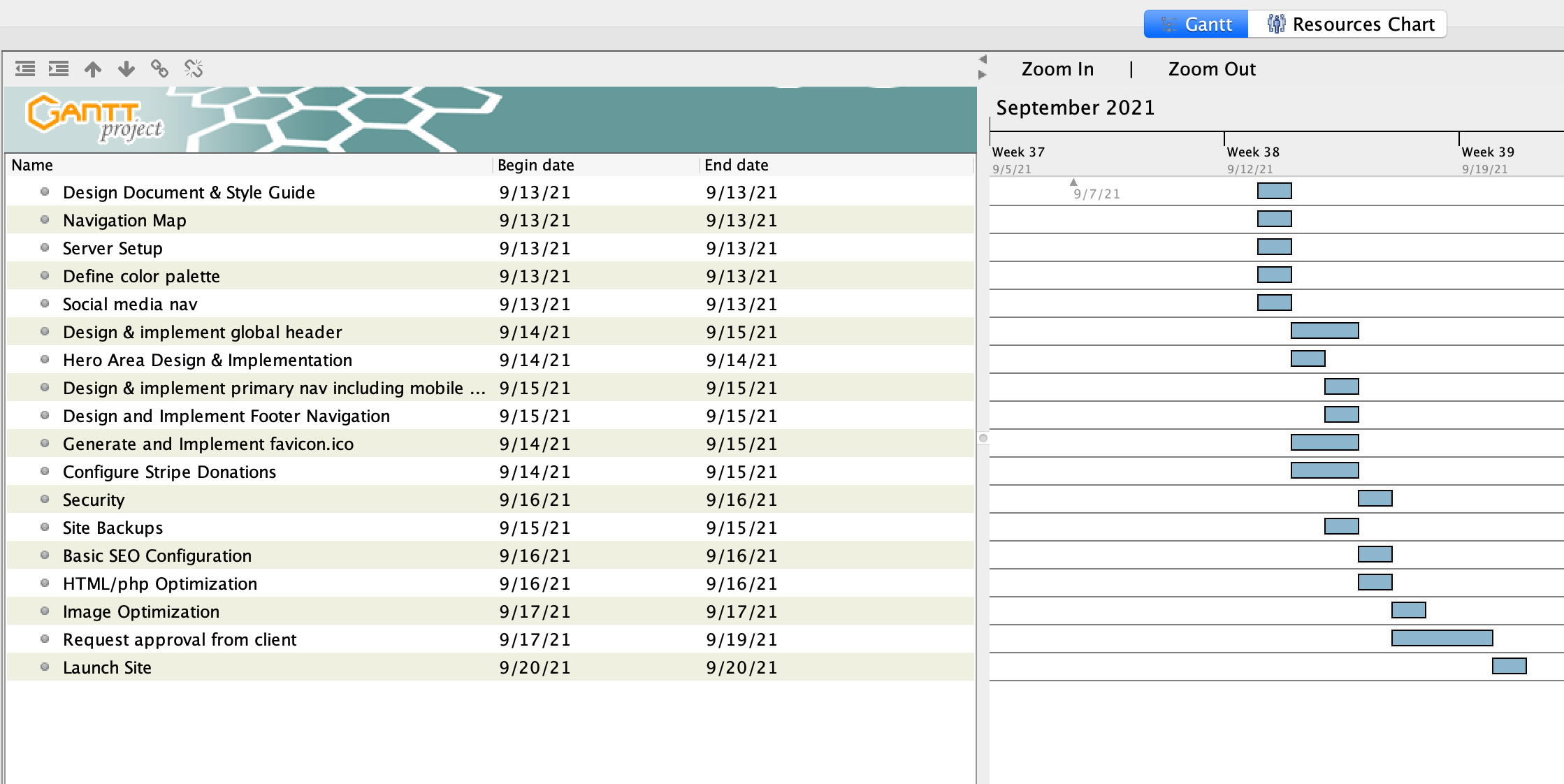Move the selected task up
Viewport: 1564px width, 784px height.
pyautogui.click(x=94, y=69)
